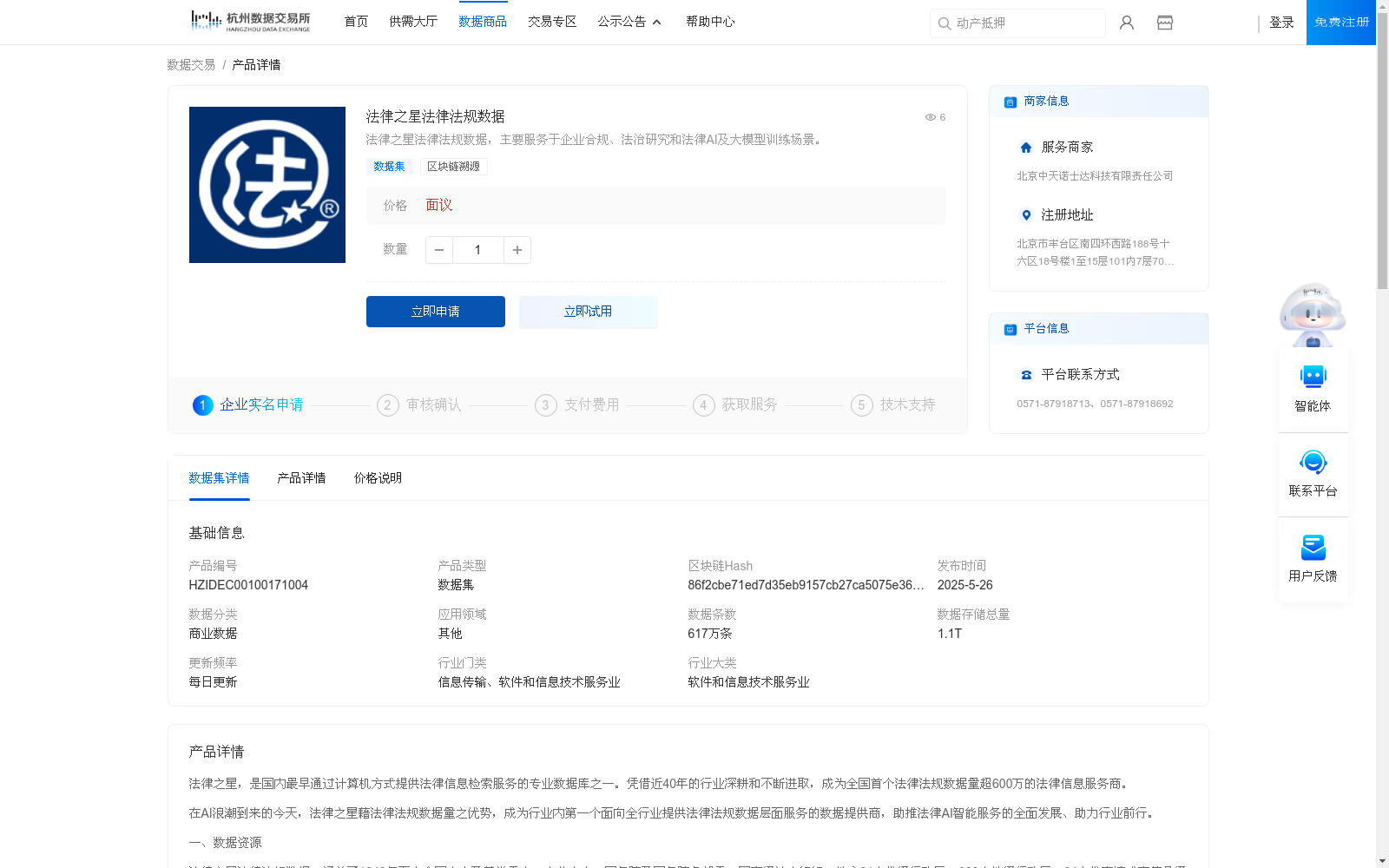Image resolution: width=1389 pixels, height=868 pixels.
Task: Click the quantity input field
Action: tap(477, 250)
